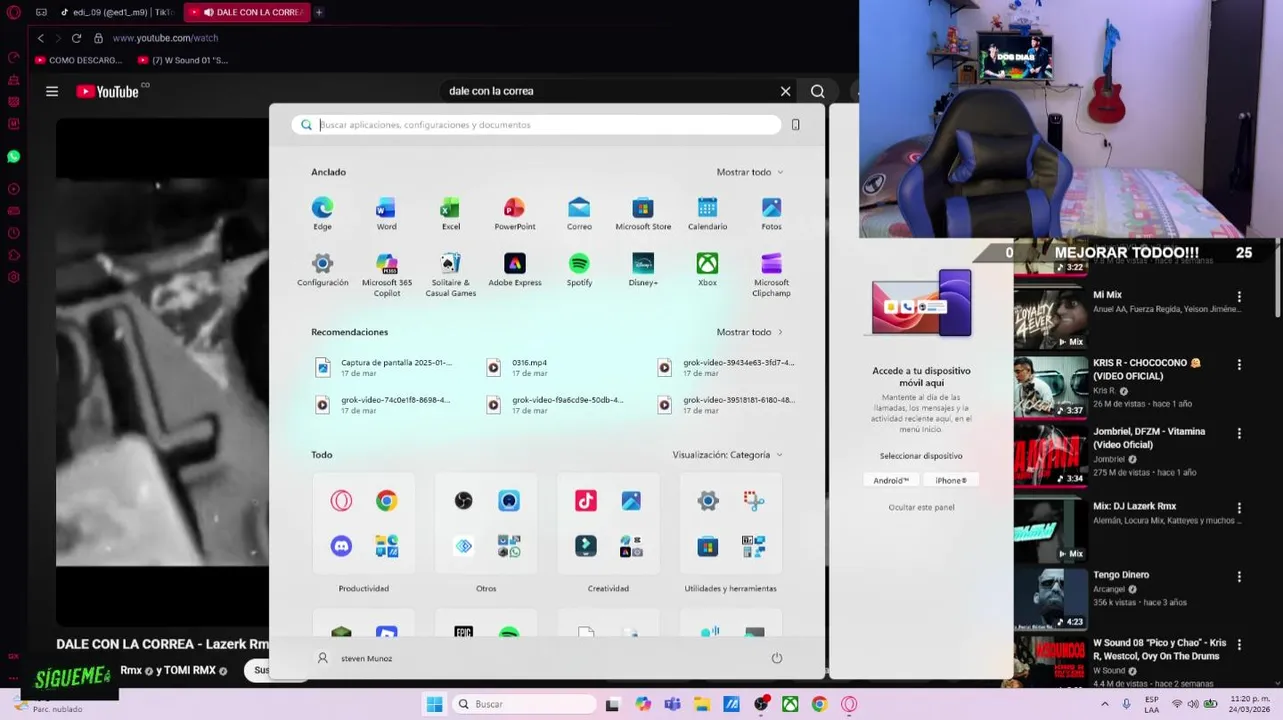The height and width of the screenshot is (720, 1283).
Task: Open Solitaire & Casual Games
Action: (x=451, y=274)
